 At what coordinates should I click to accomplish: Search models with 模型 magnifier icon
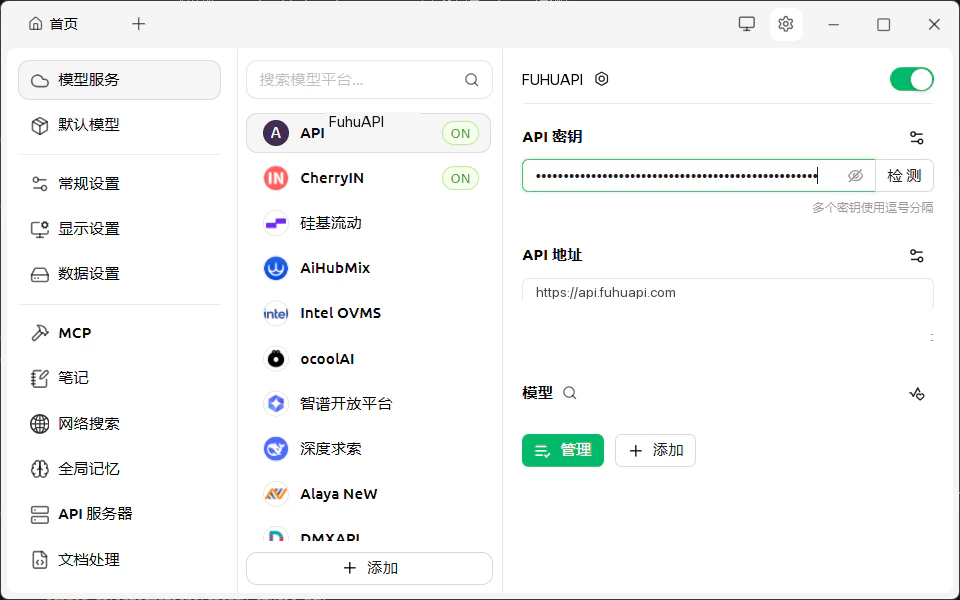click(x=569, y=393)
